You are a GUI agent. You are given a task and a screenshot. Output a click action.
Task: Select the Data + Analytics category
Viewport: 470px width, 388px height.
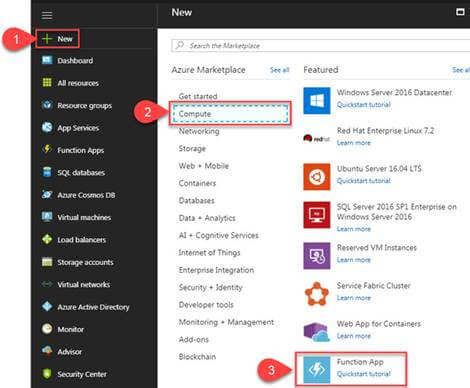207,218
